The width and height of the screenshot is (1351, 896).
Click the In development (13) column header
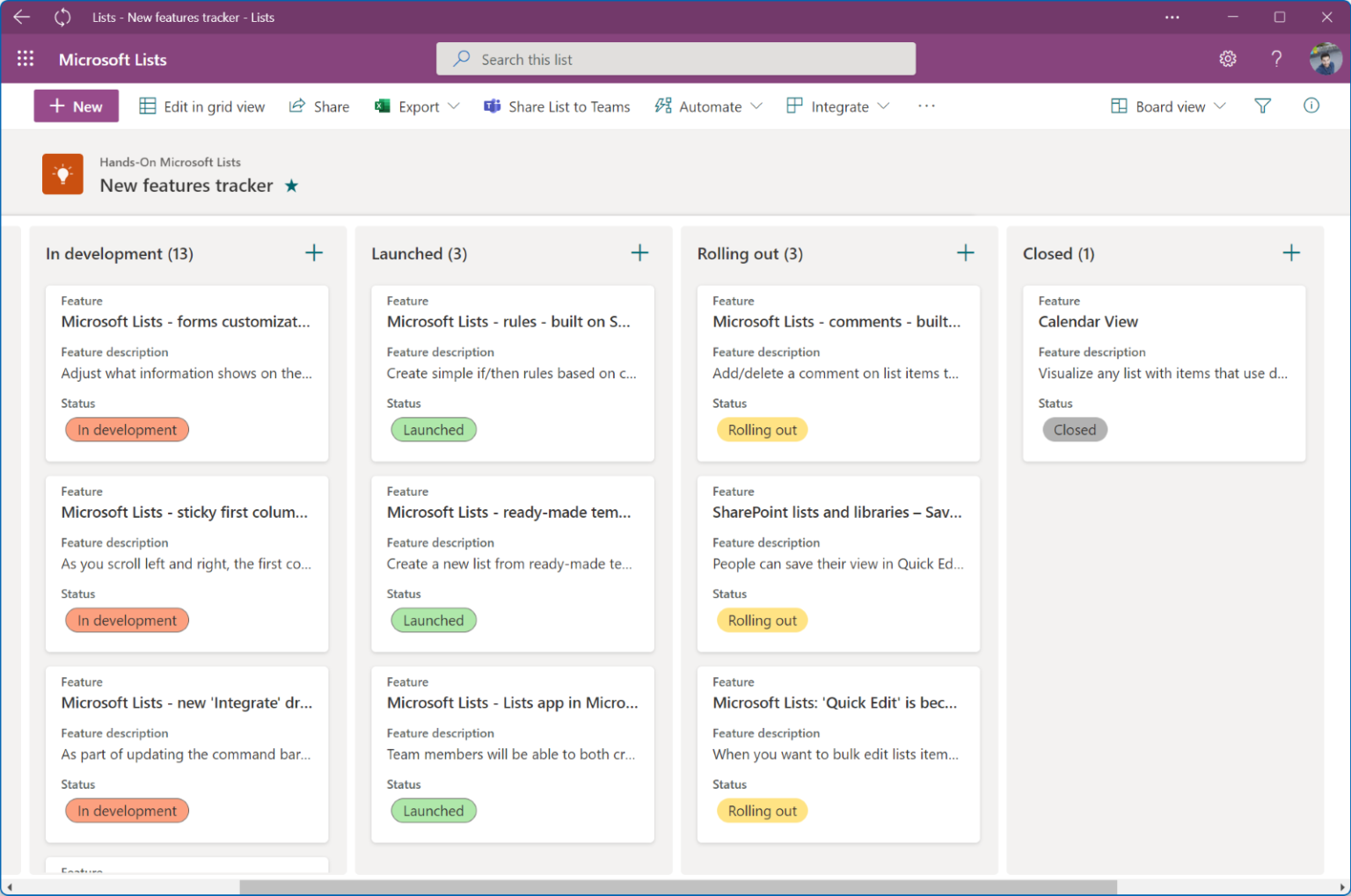coord(120,254)
